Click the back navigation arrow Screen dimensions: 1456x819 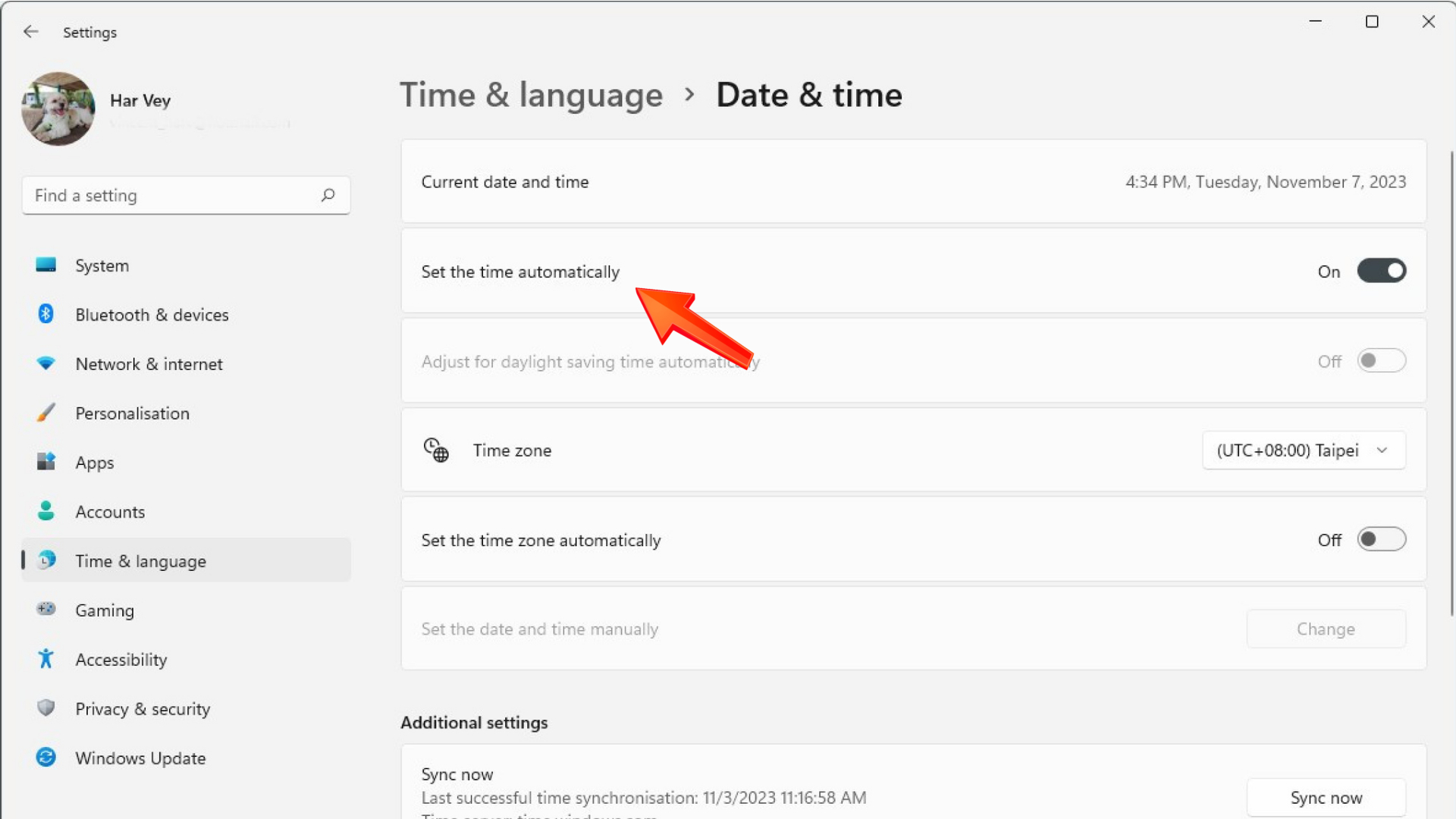tap(30, 31)
